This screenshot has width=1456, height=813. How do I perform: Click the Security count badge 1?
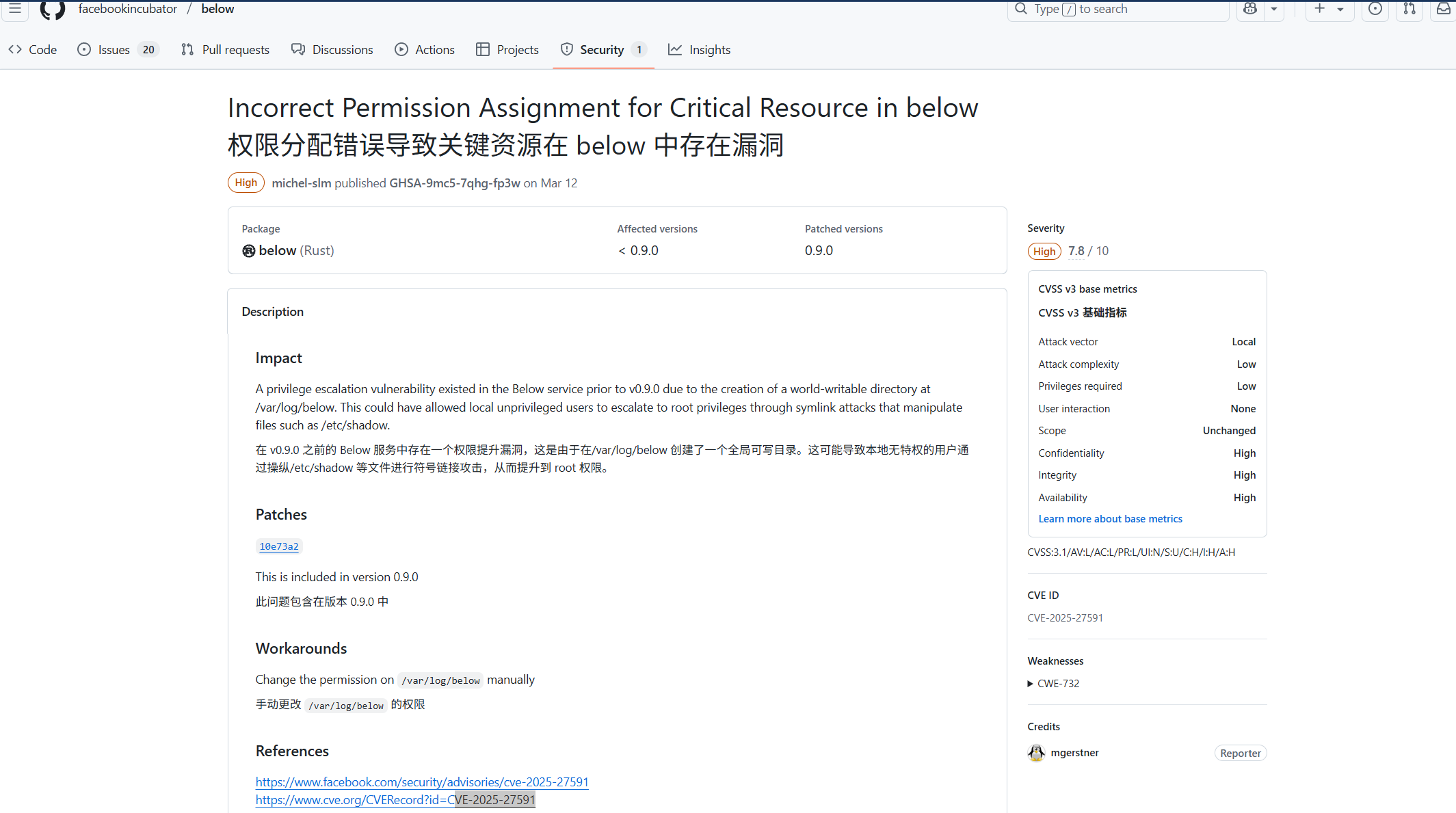point(639,50)
